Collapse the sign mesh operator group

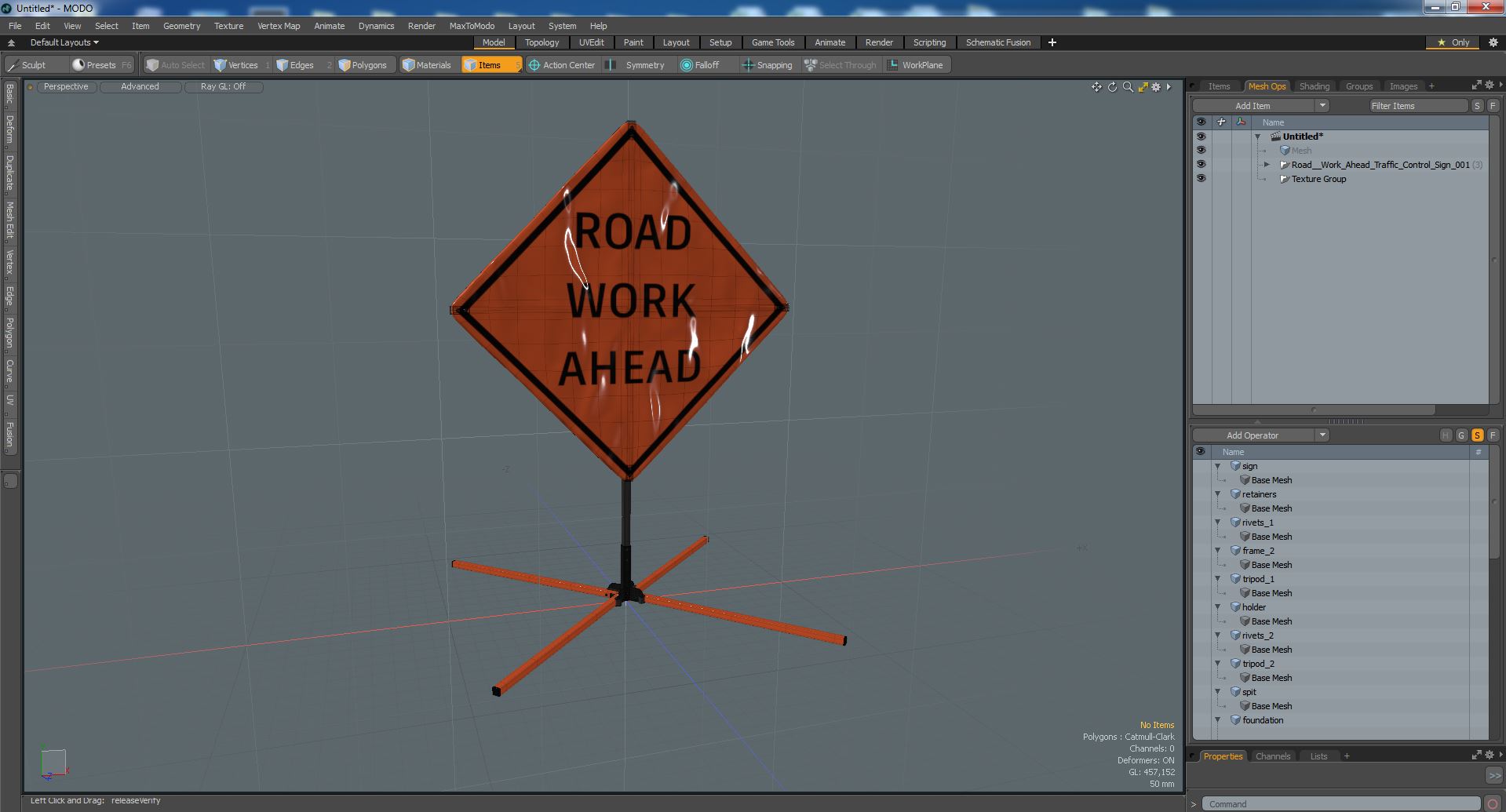[x=1218, y=466]
